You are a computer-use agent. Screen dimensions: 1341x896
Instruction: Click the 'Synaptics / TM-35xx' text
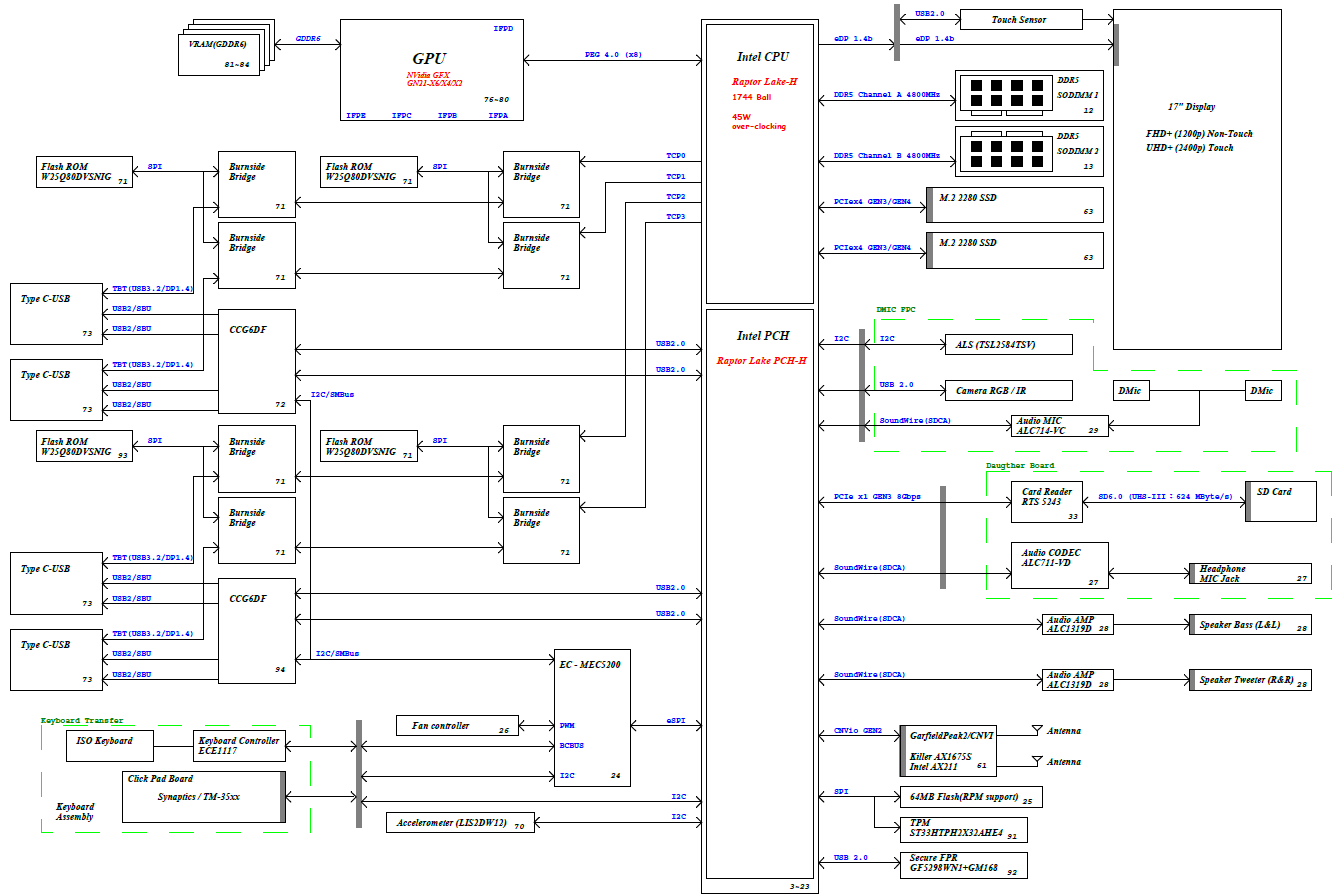[199, 797]
